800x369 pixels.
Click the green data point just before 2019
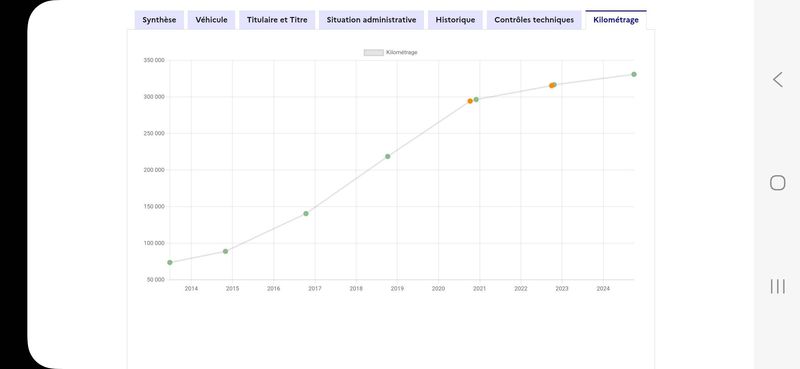(x=388, y=156)
